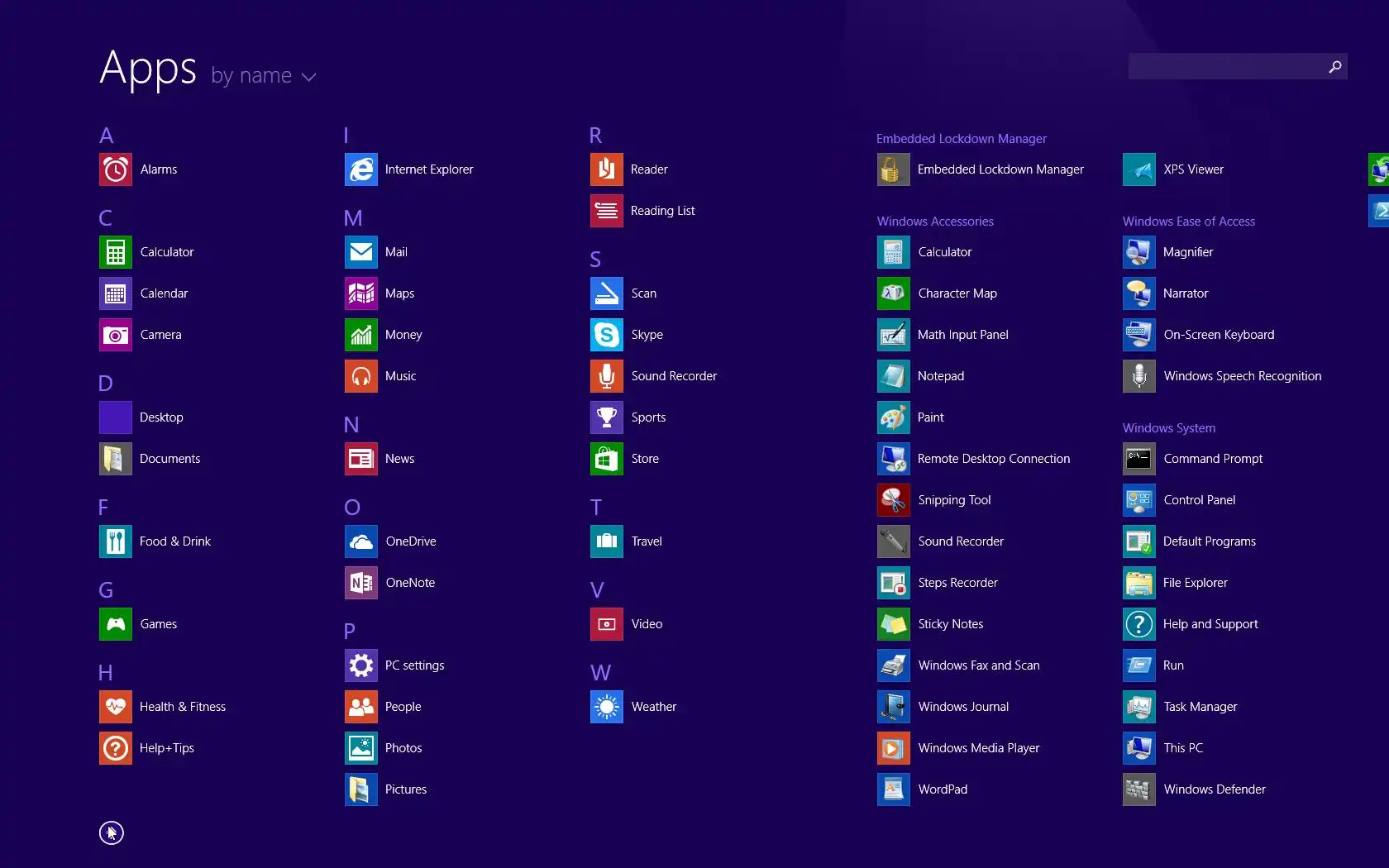
Task: Open the Music headphones icon
Action: (x=361, y=376)
